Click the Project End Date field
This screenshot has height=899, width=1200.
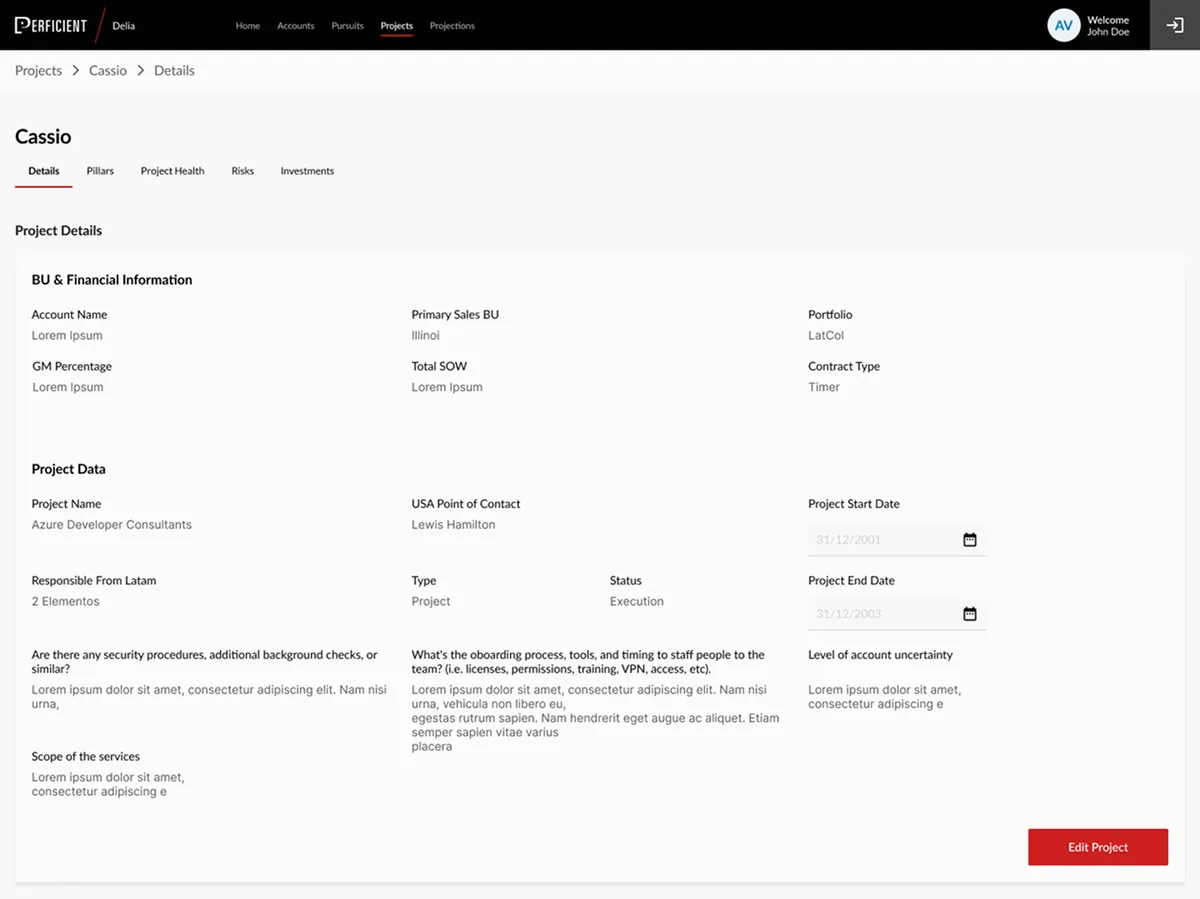pos(897,614)
